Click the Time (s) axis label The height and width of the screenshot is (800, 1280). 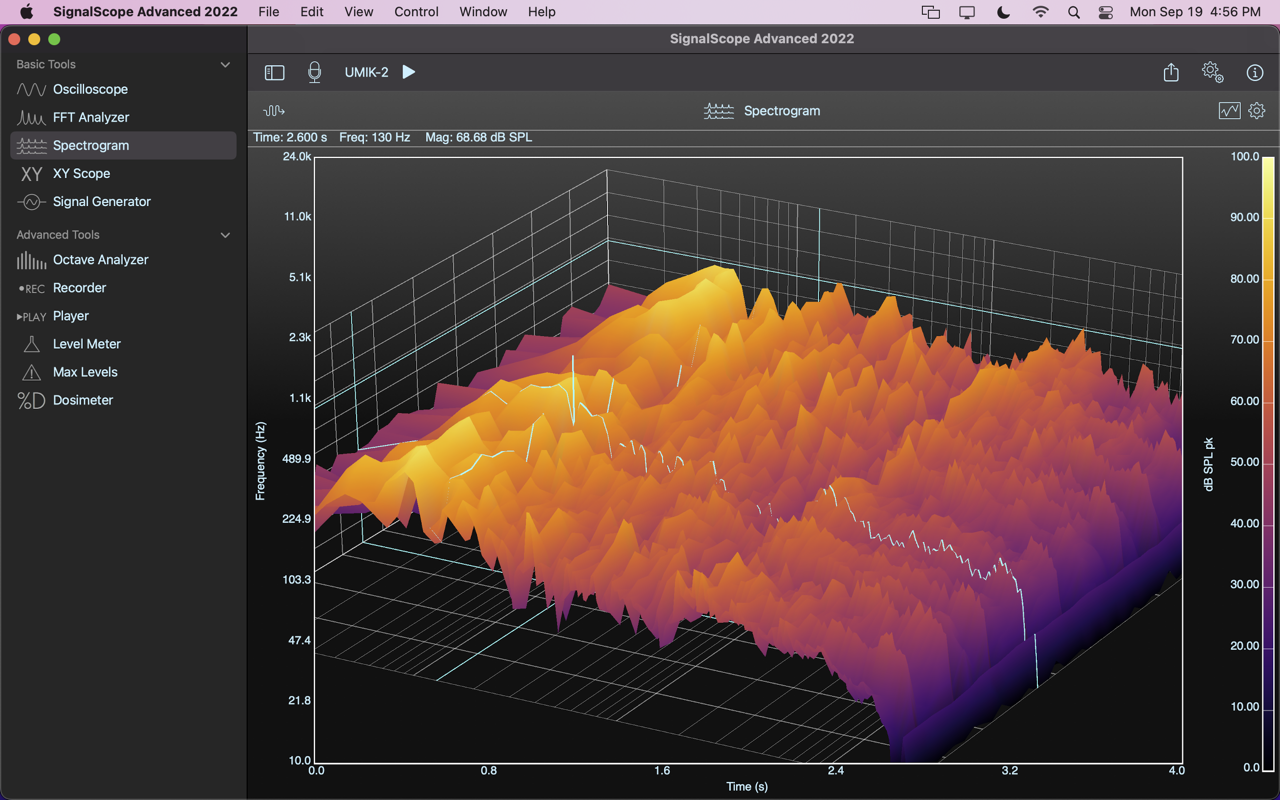click(x=747, y=786)
